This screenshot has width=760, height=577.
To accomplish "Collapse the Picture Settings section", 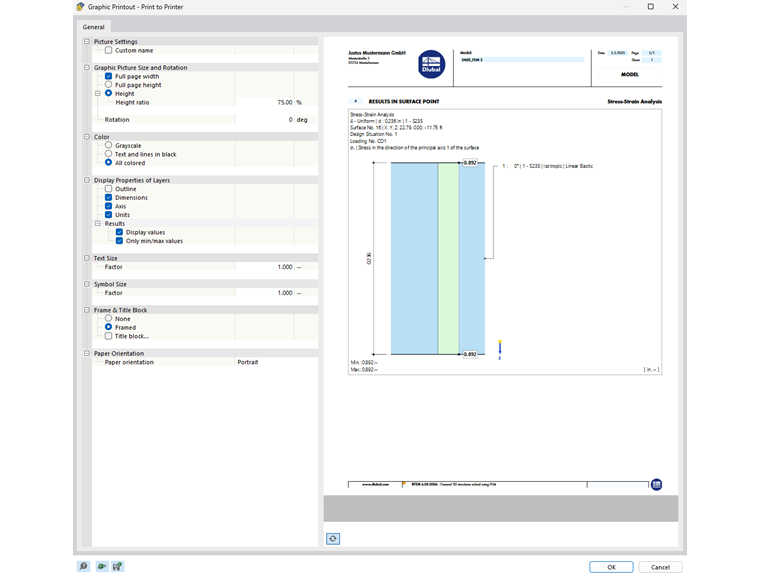I will [87, 42].
